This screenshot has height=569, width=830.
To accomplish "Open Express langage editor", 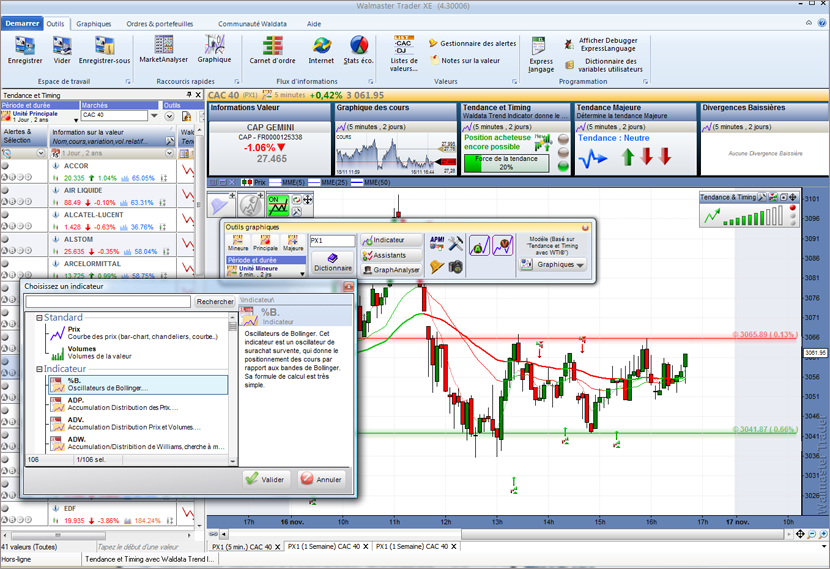I will click(541, 55).
